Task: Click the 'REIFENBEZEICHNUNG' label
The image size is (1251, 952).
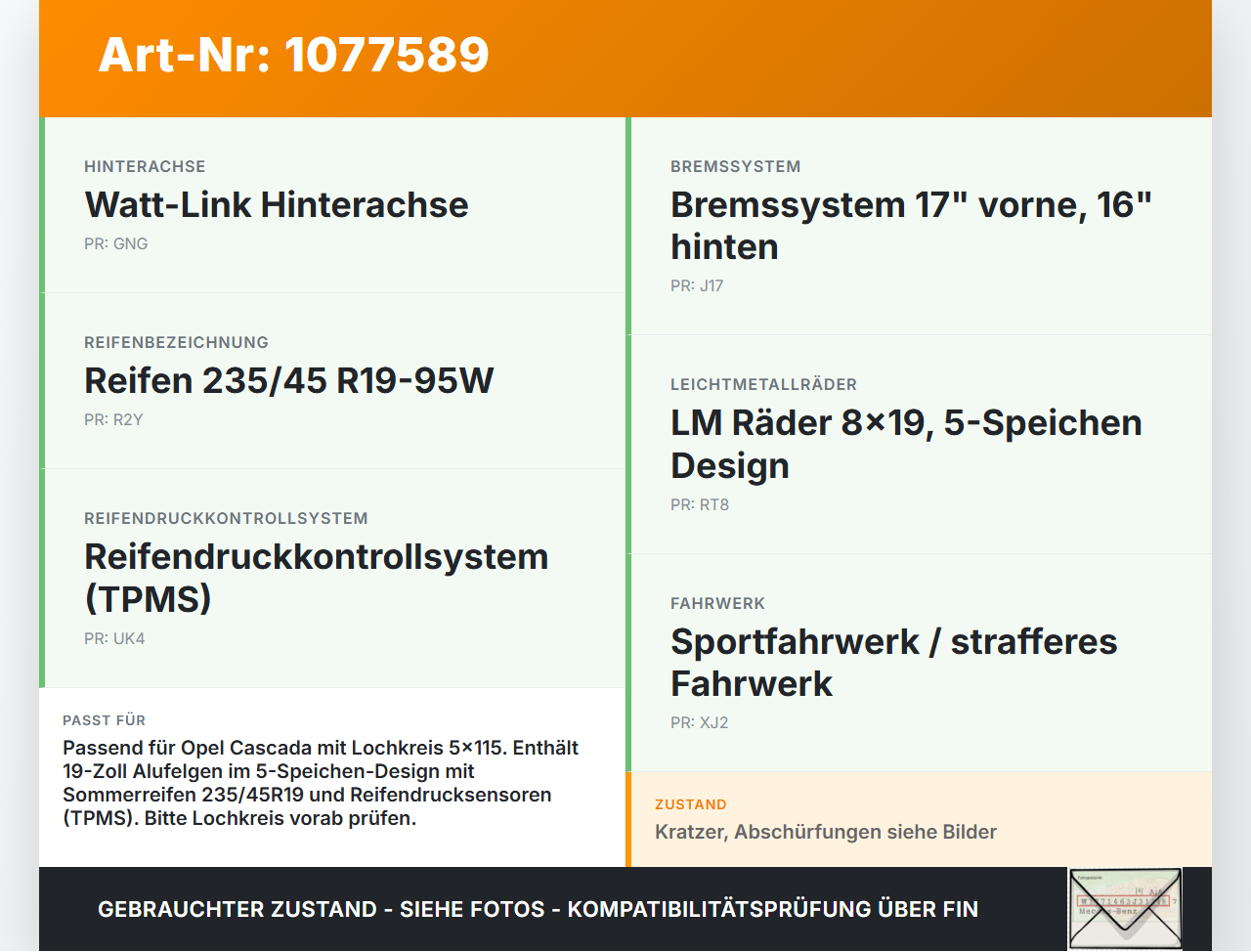Action: click(x=176, y=342)
